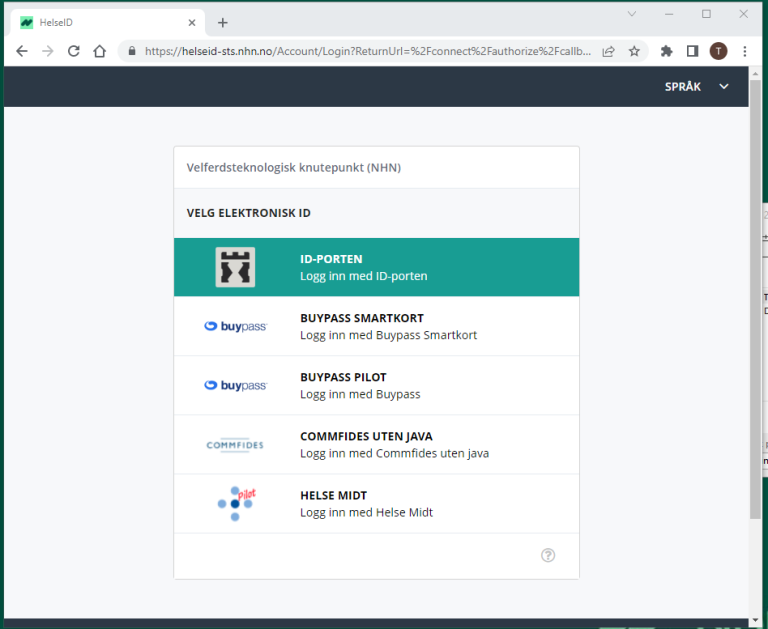Click the Commfides logo
The image size is (768, 629).
(x=235, y=445)
